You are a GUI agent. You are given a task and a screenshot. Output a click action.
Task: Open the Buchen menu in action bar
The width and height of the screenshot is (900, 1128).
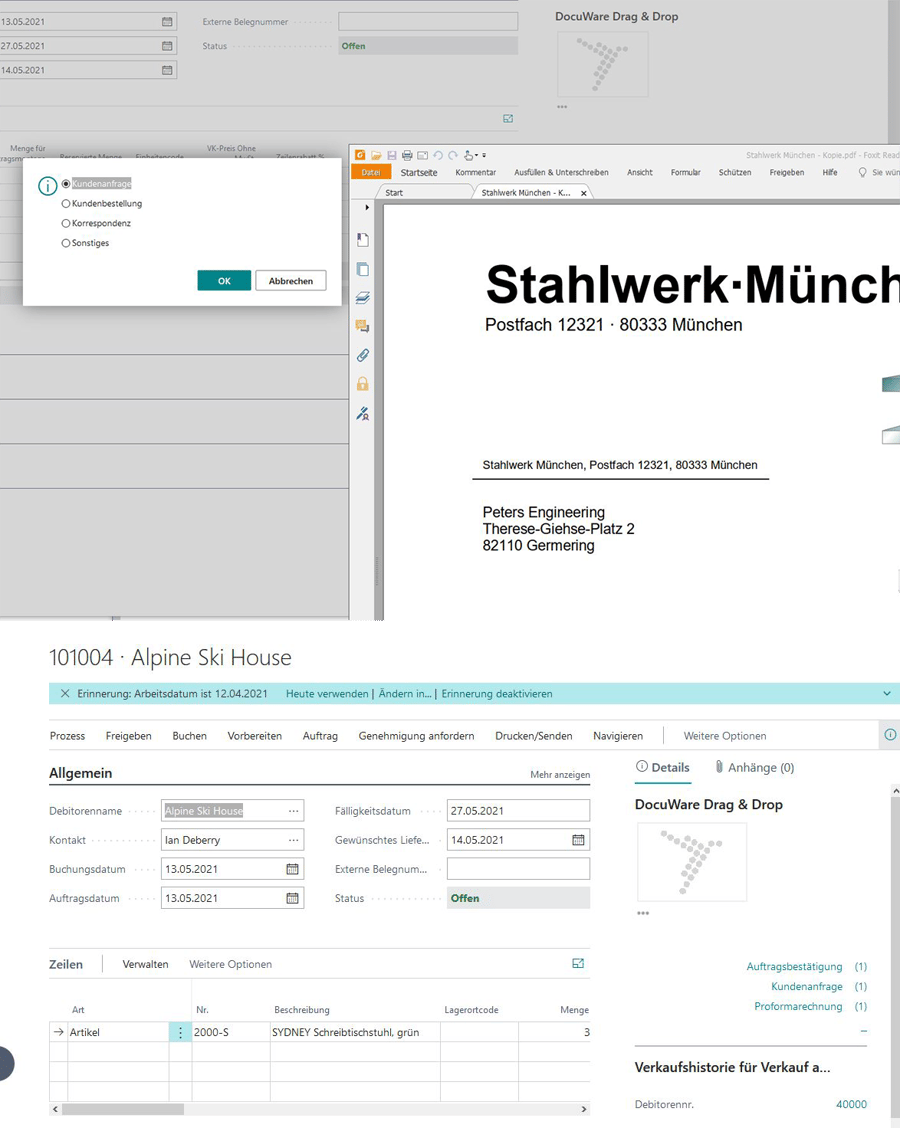tap(189, 736)
